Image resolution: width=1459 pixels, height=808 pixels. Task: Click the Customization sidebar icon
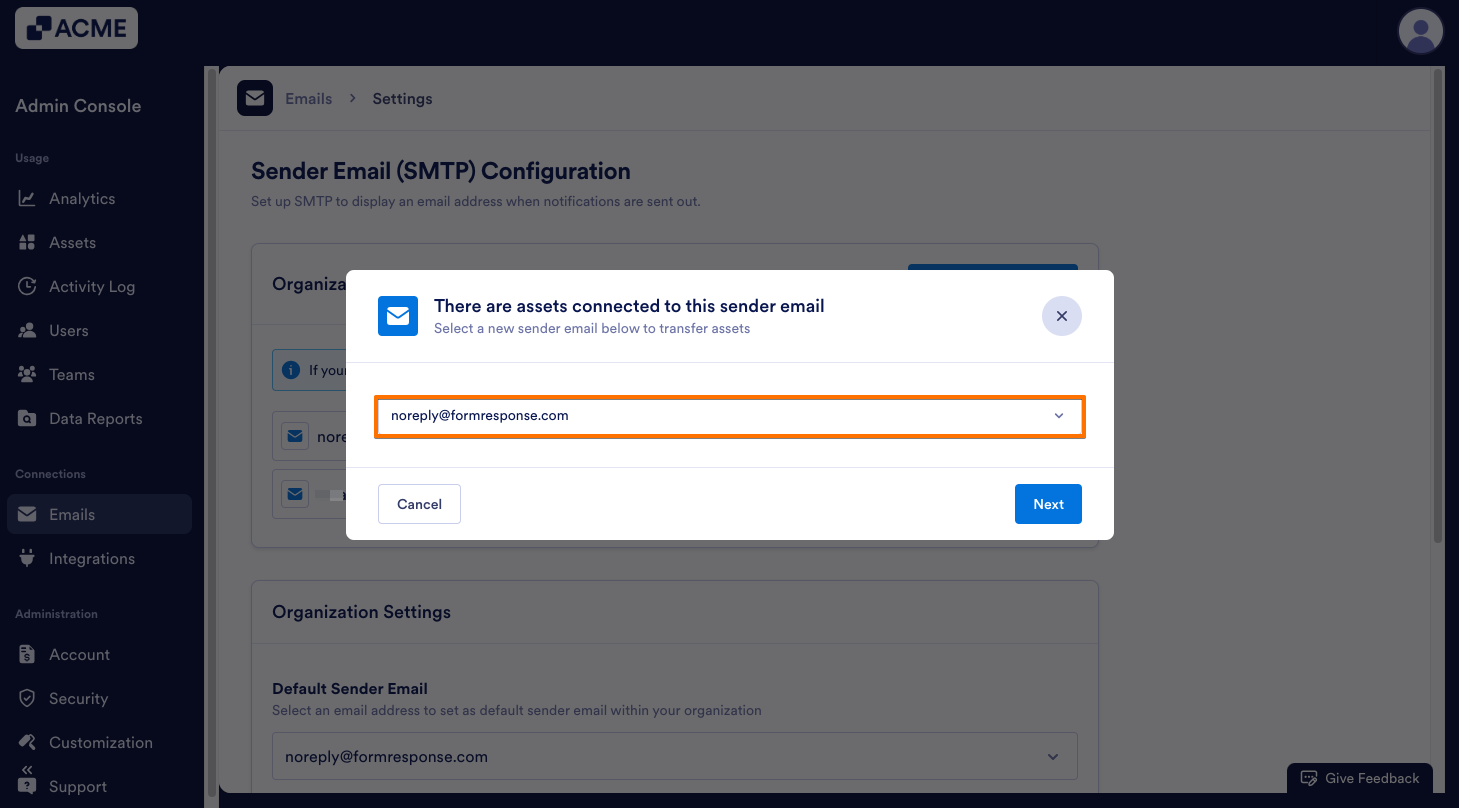coord(29,742)
